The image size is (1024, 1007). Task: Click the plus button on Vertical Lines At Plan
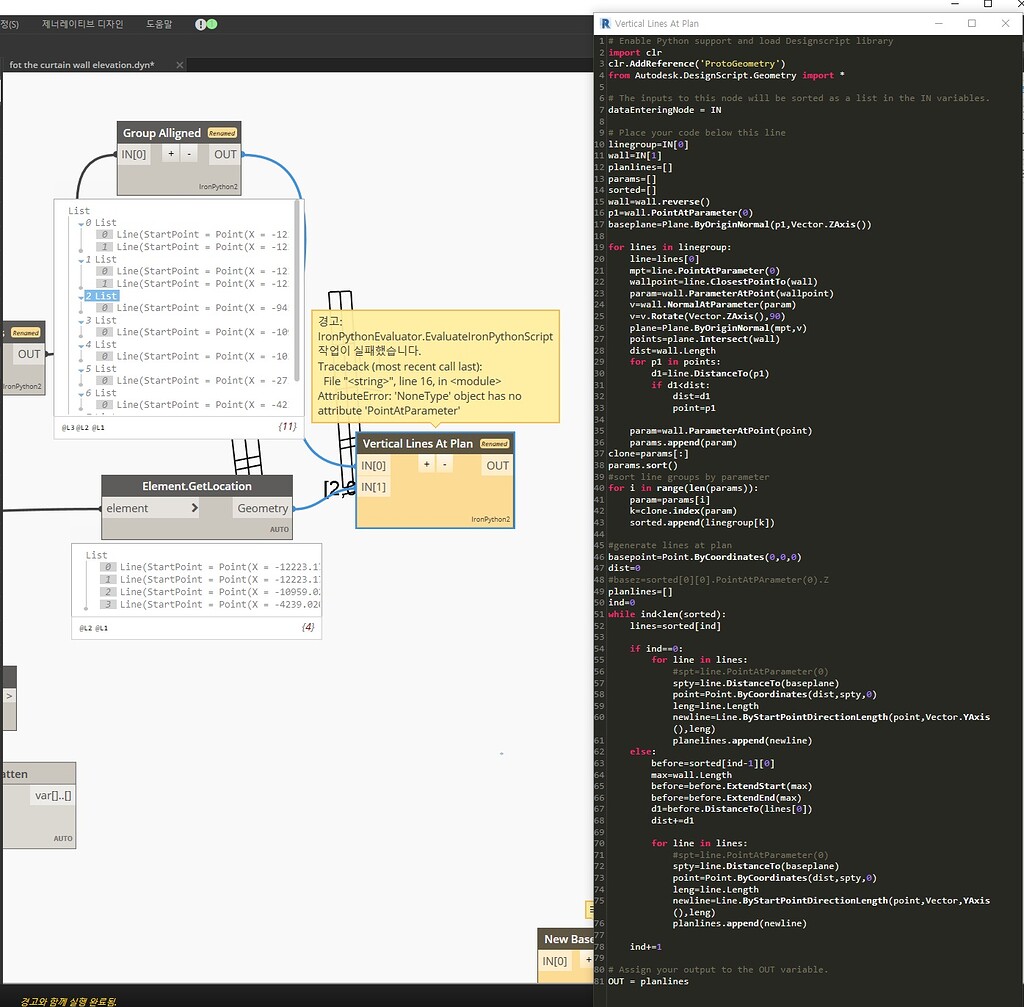(428, 465)
